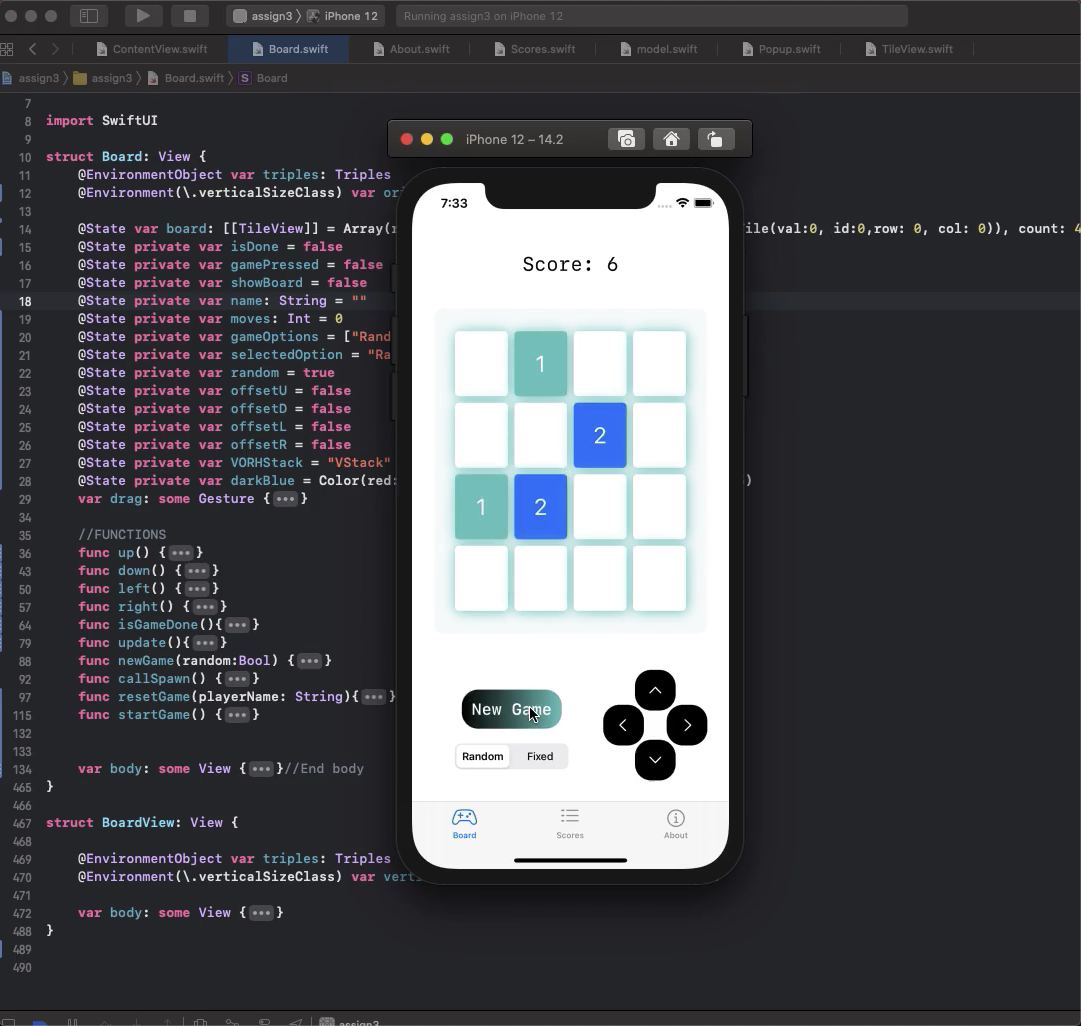Select the Random game mode segment
The width and height of the screenshot is (1081, 1026).
coord(483,756)
